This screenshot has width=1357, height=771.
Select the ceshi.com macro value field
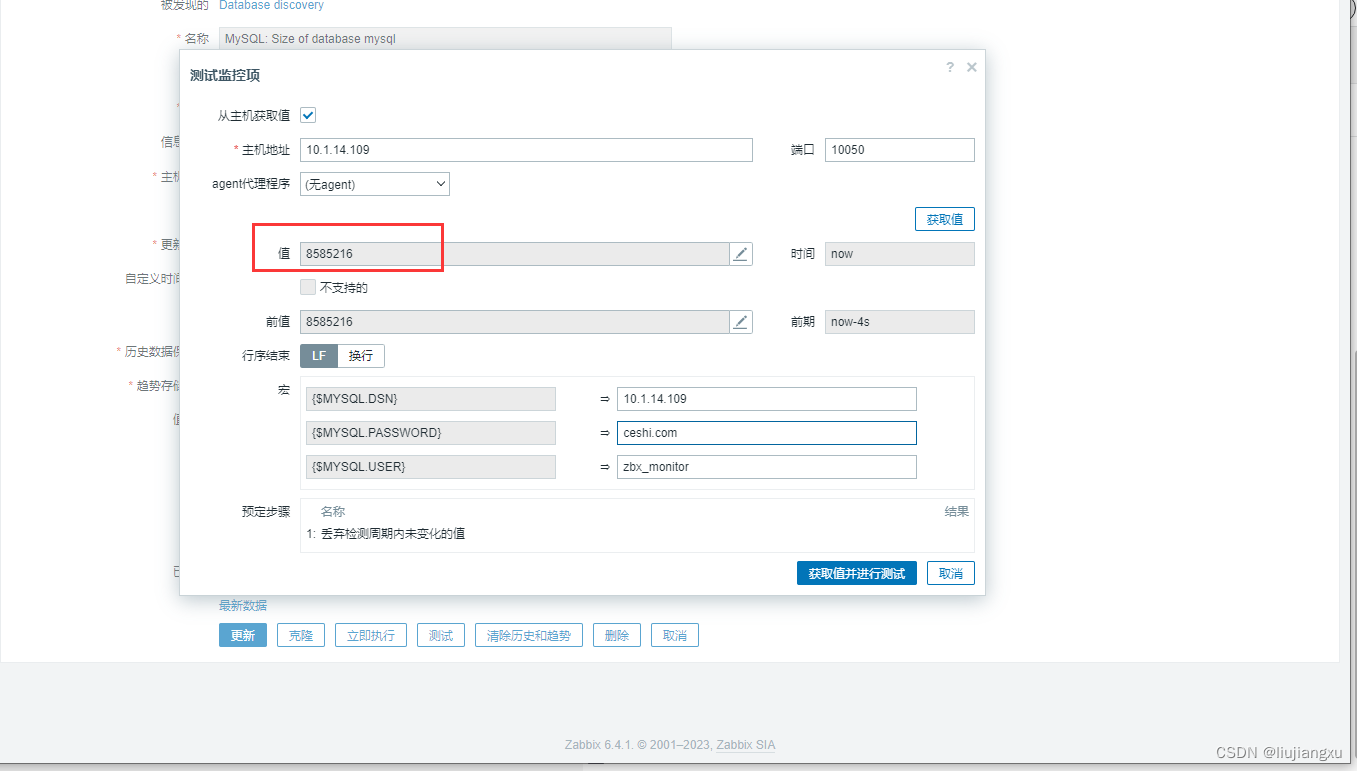tap(766, 432)
